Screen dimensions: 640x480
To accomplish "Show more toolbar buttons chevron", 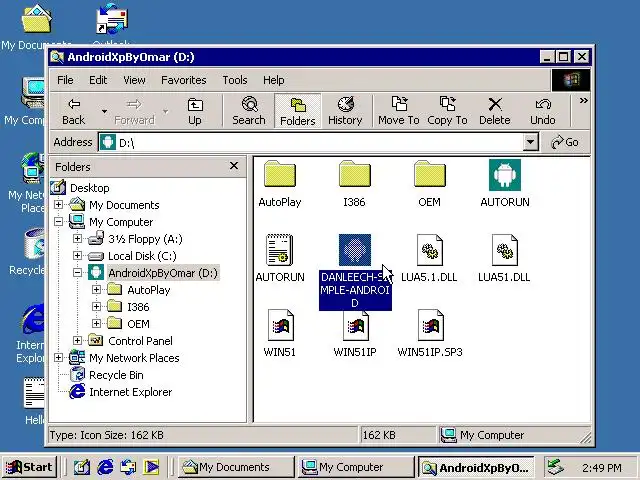I will (584, 100).
